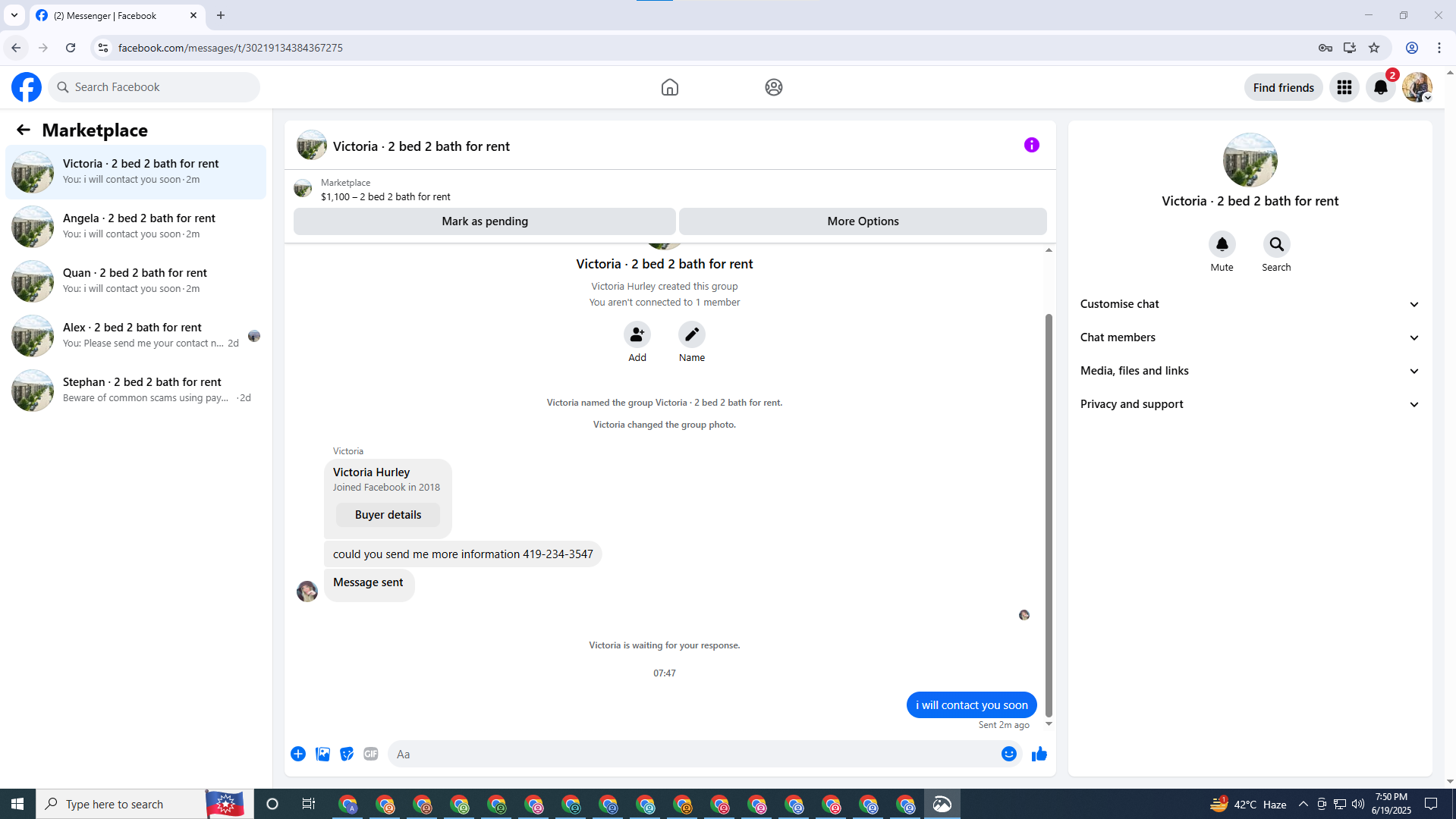Expand Privacy and support section
This screenshot has width=1456, height=819.
click(1250, 404)
